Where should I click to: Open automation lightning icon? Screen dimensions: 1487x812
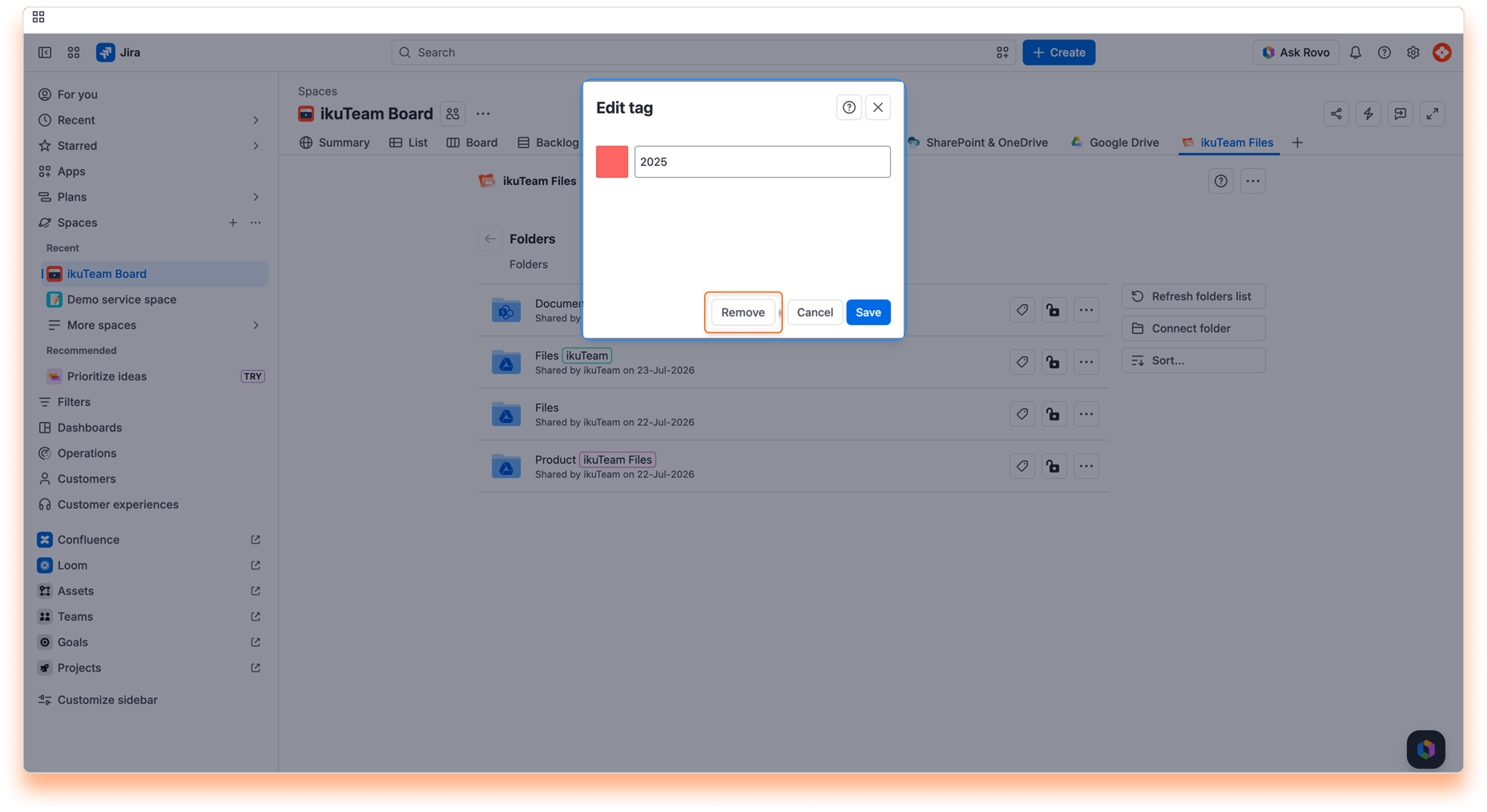point(1368,114)
